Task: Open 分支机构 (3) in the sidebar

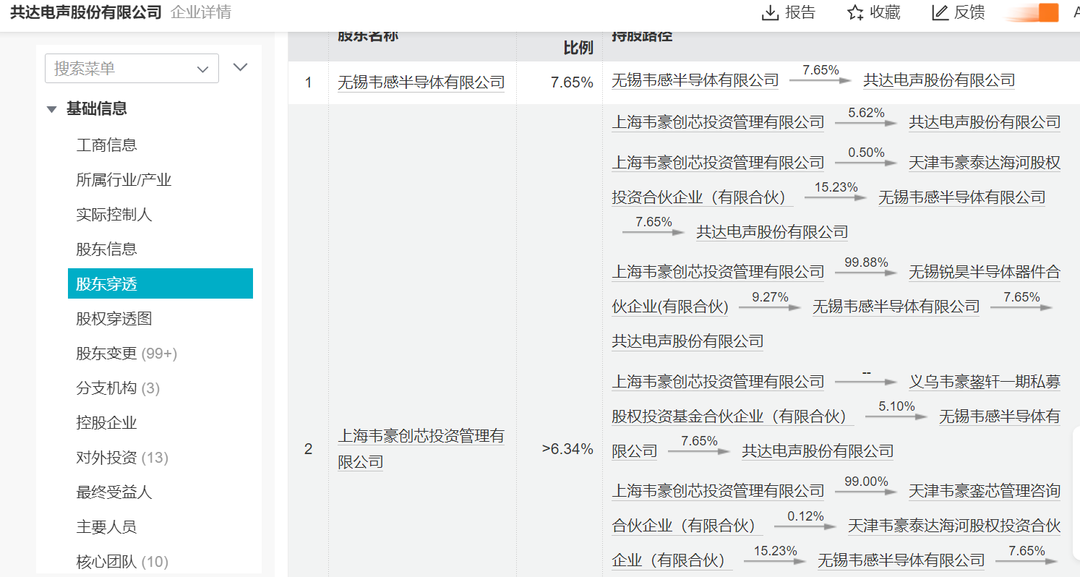Action: (x=118, y=388)
